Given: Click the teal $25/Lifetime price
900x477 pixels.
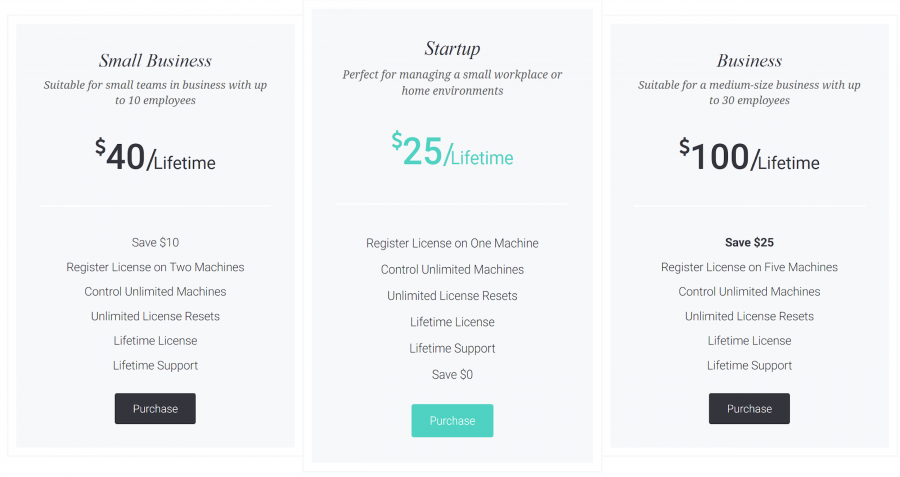Looking at the screenshot, I should [452, 152].
